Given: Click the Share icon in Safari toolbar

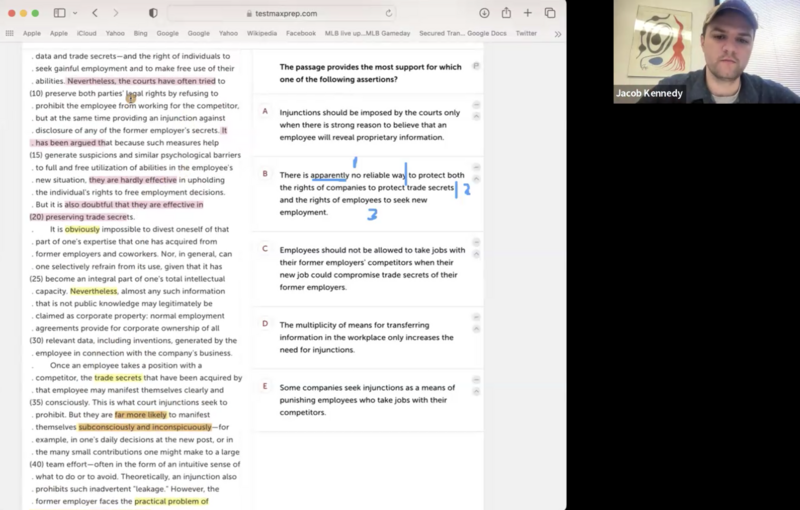Looking at the screenshot, I should point(506,13).
